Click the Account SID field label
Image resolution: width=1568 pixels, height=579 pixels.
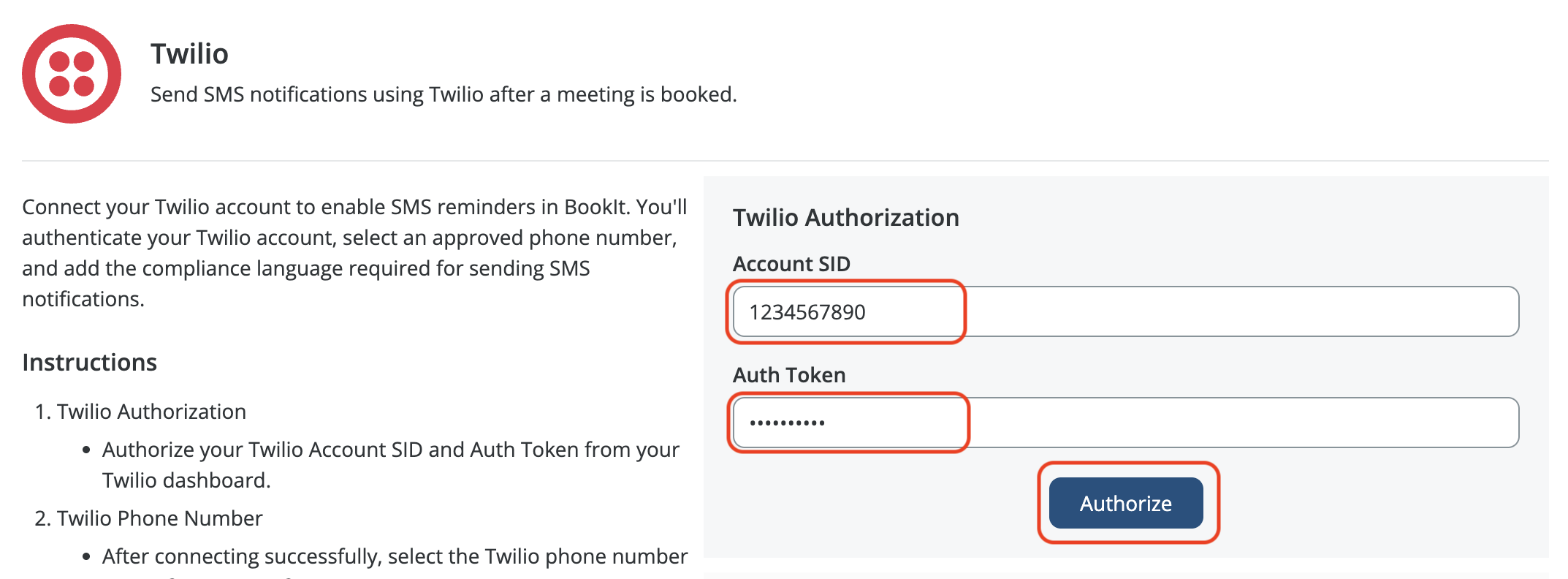[x=791, y=264]
